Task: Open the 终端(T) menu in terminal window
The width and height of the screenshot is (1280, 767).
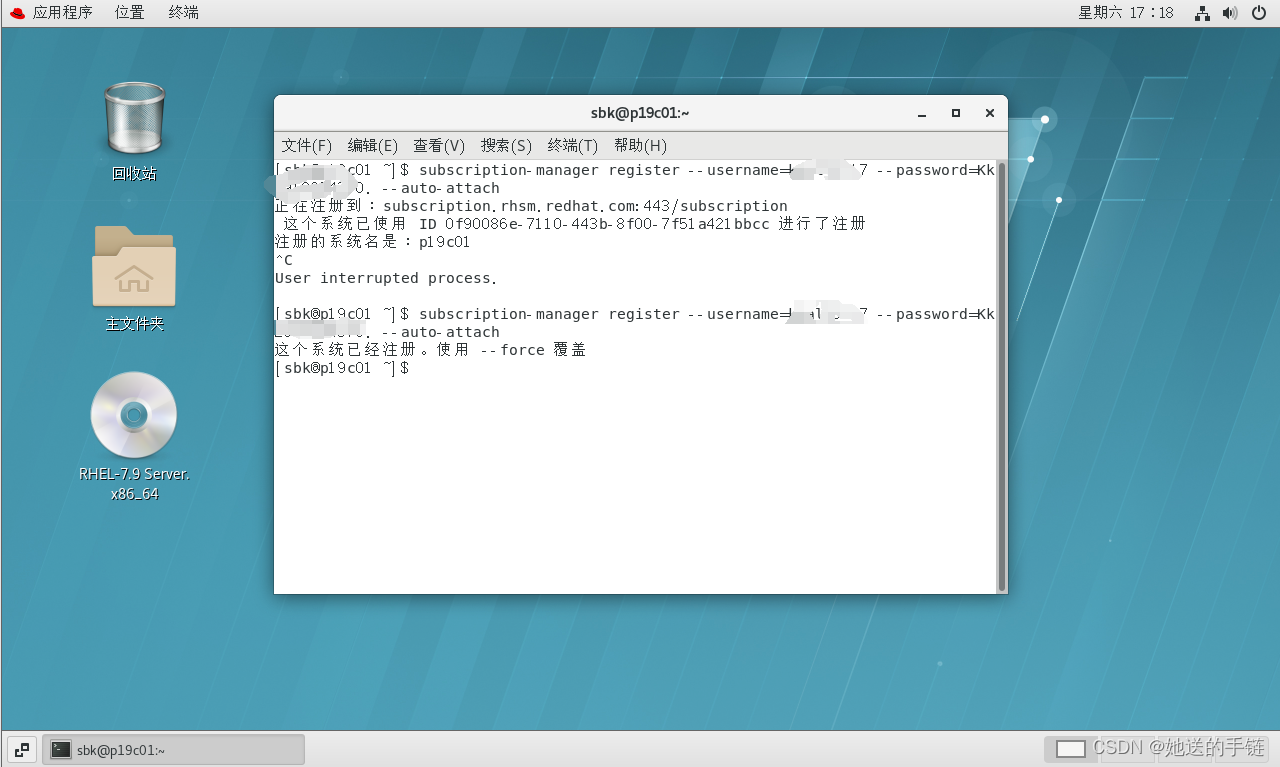Action: pyautogui.click(x=572, y=146)
